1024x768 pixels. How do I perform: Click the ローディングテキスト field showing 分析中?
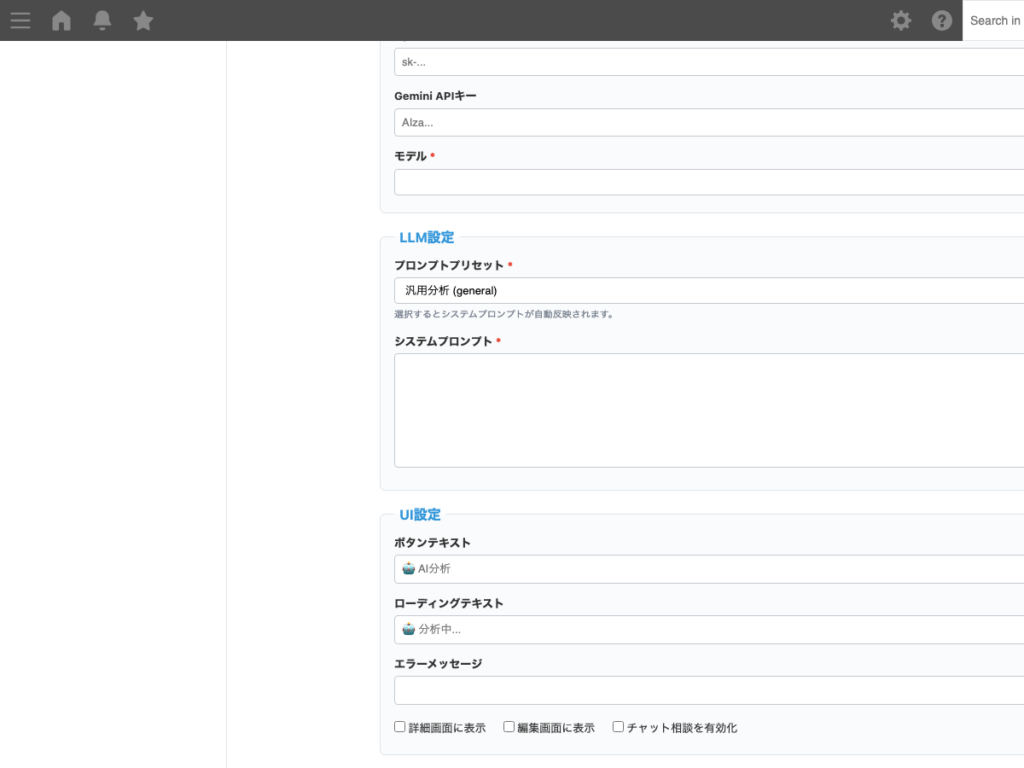(x=700, y=629)
